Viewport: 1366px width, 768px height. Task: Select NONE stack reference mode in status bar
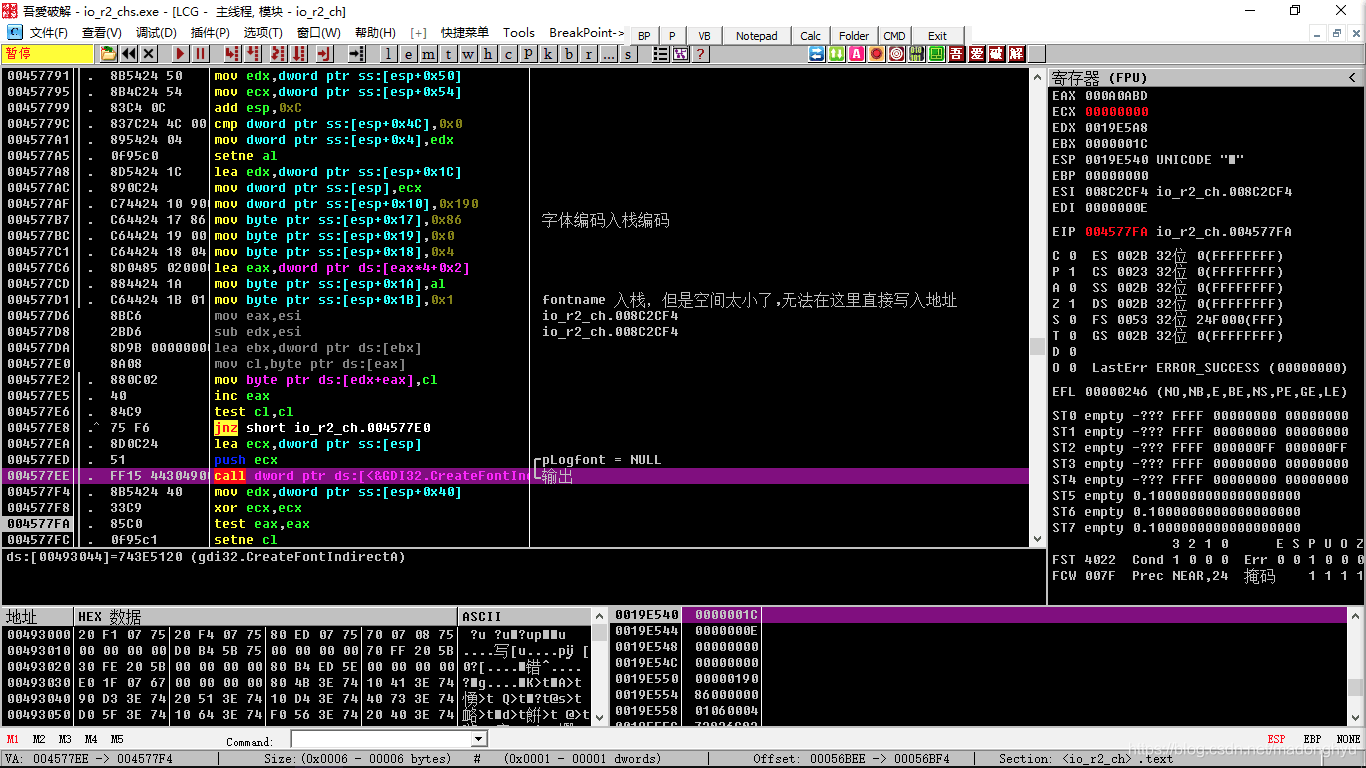coord(1348,739)
